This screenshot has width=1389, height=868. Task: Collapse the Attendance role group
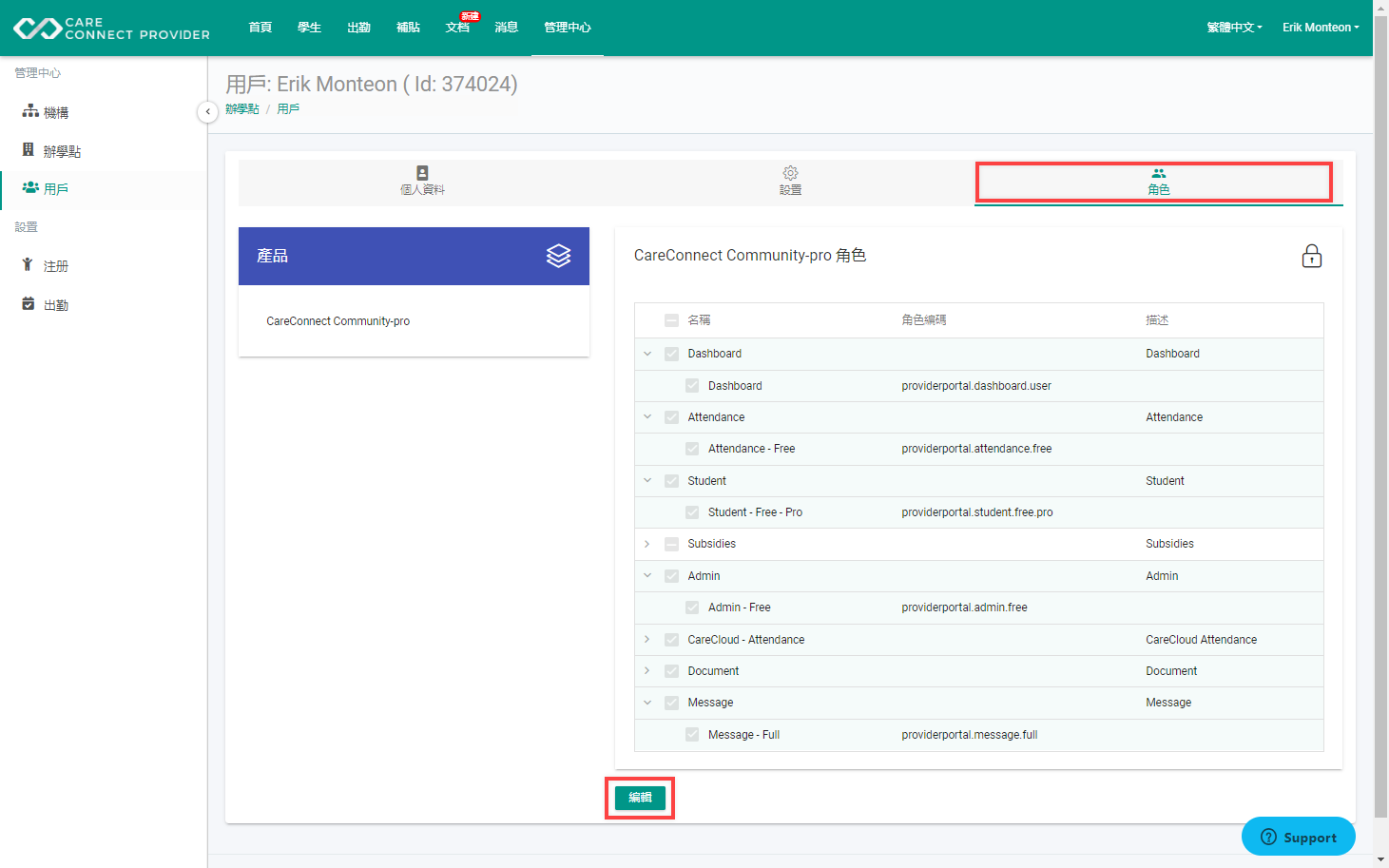click(x=647, y=417)
